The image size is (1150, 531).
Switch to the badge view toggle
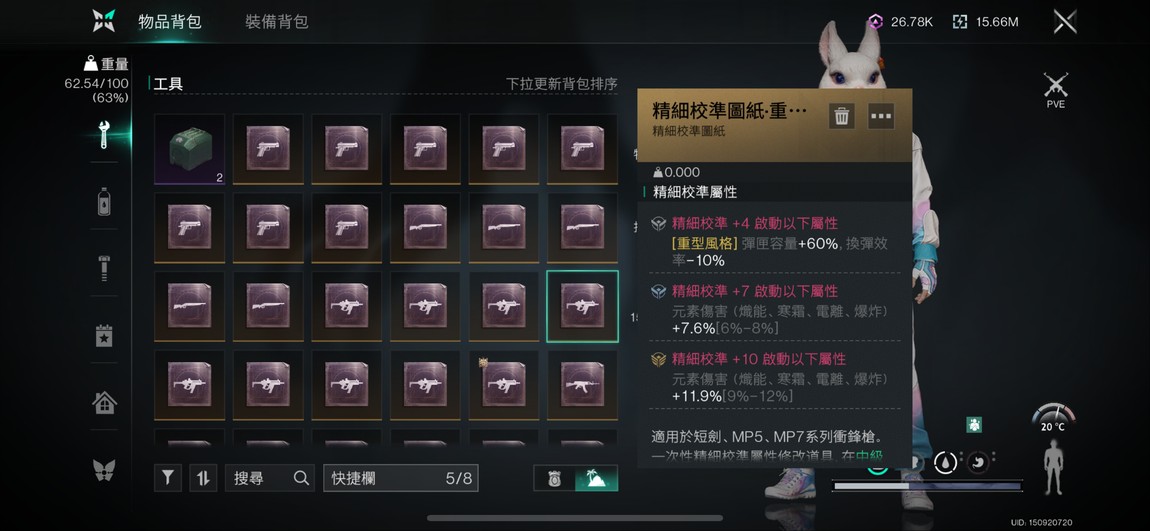point(554,478)
